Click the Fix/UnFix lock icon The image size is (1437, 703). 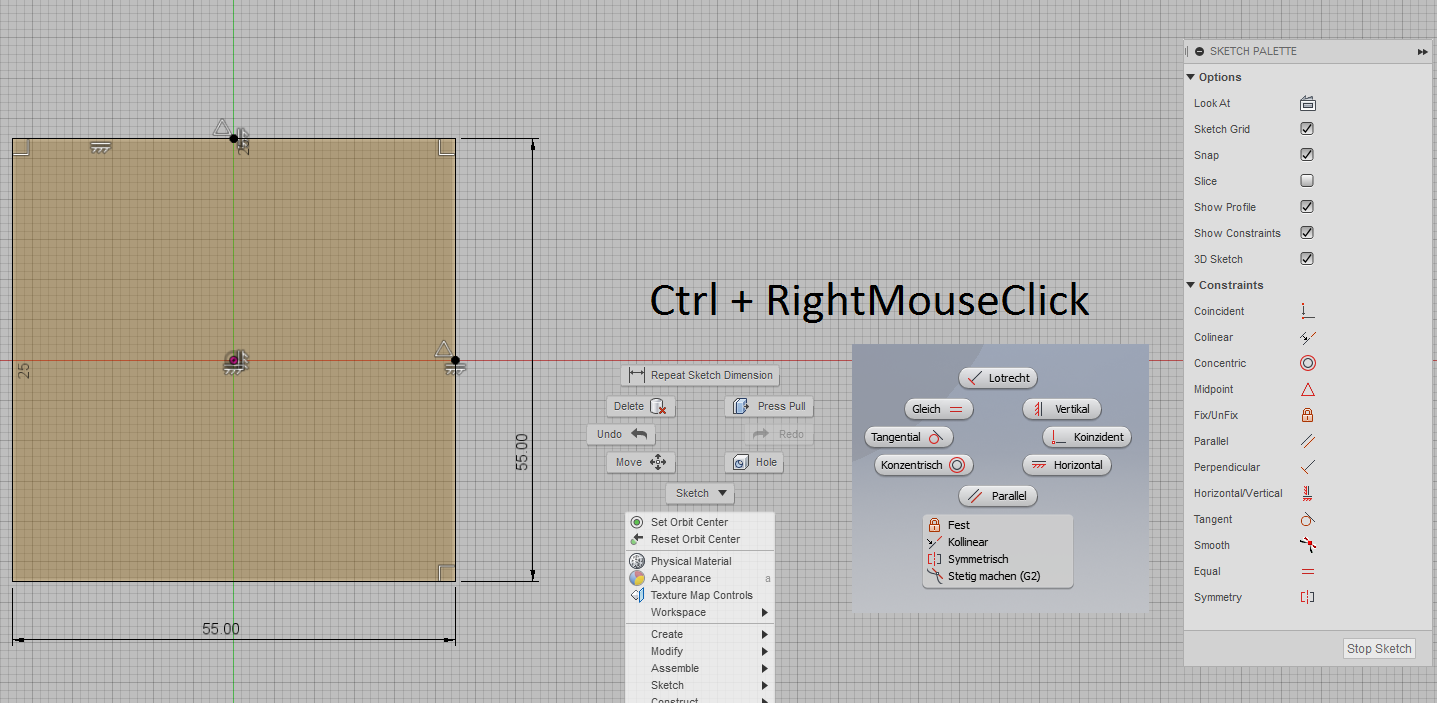point(1307,415)
